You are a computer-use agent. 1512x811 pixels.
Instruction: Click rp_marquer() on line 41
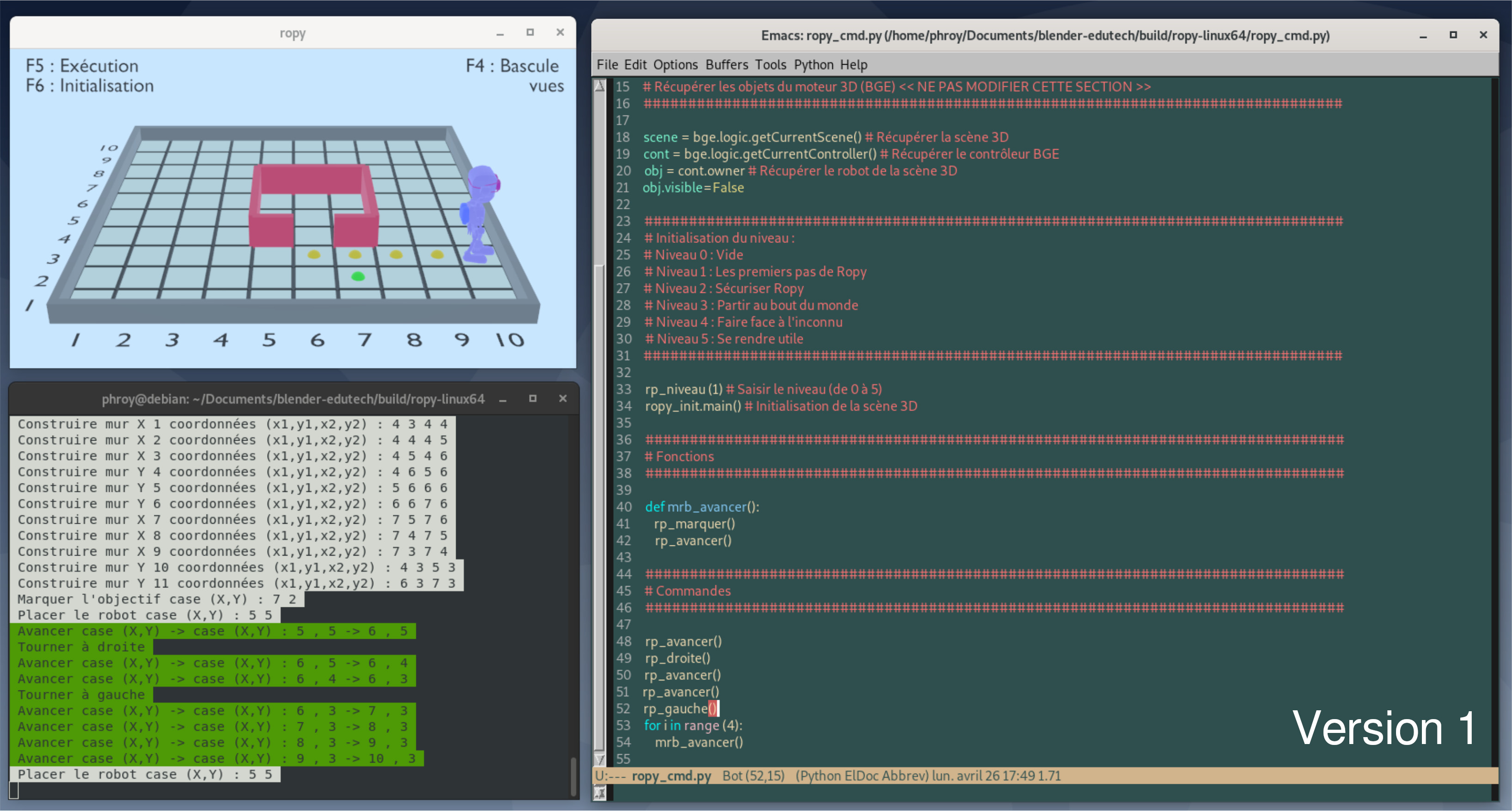(695, 524)
